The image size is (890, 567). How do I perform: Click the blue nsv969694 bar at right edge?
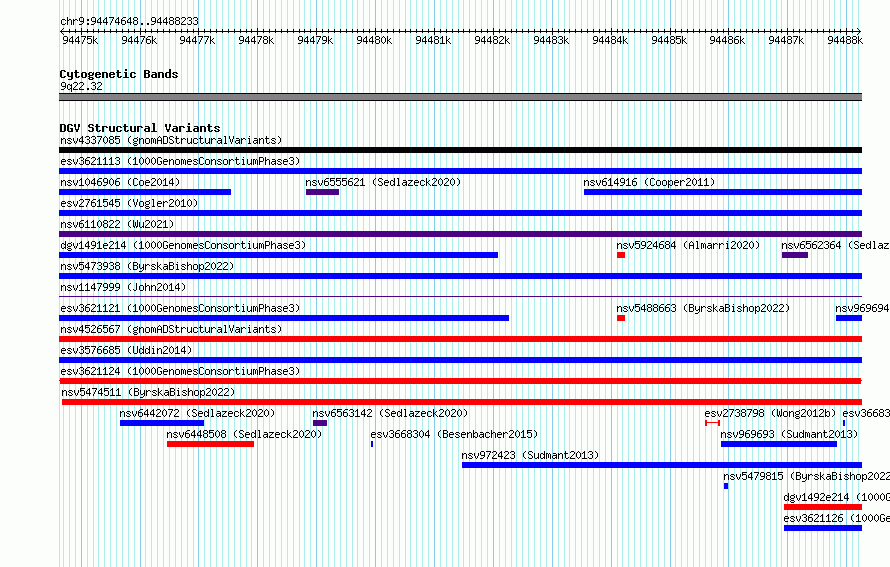[849, 318]
